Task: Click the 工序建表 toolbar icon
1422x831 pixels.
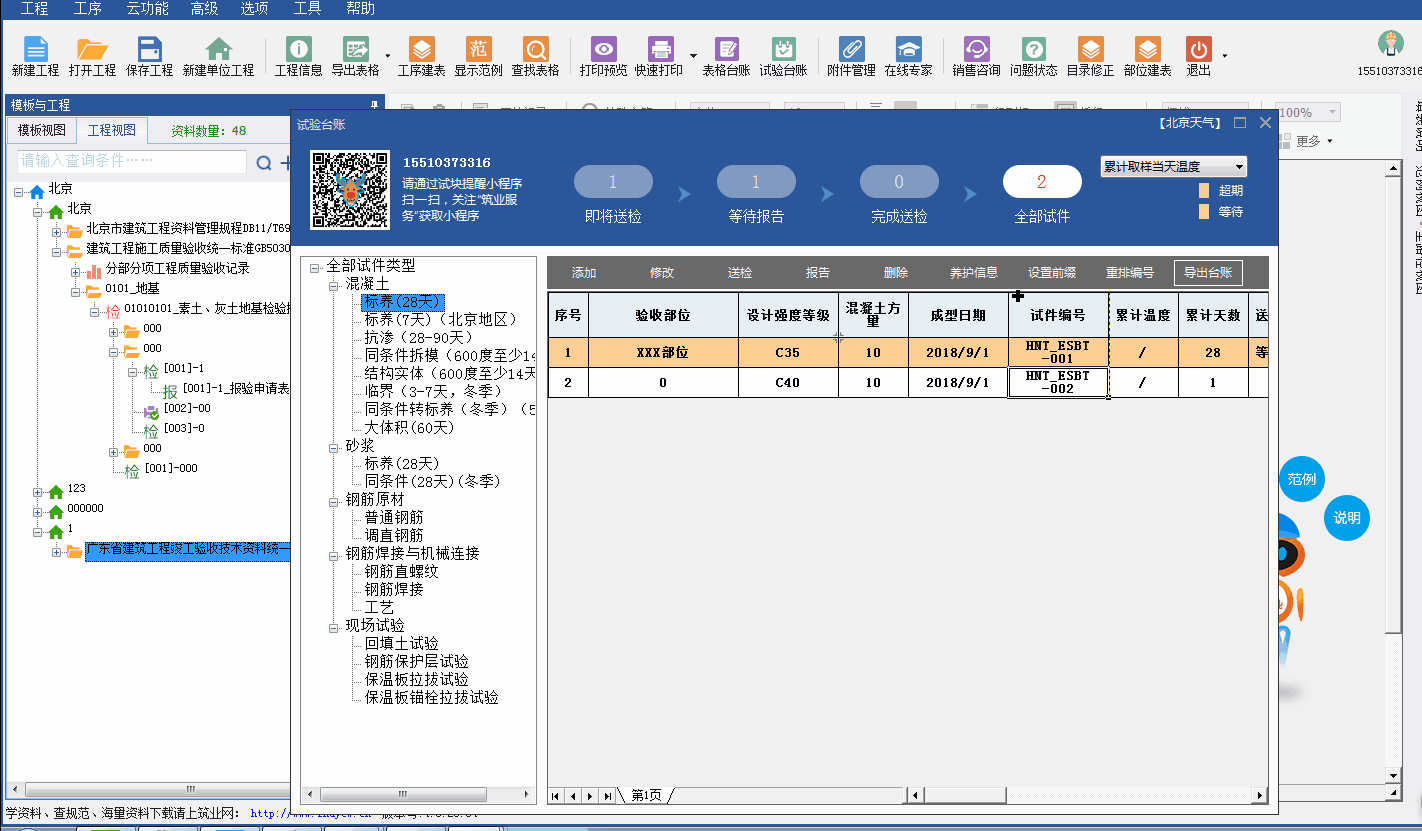Action: pos(421,50)
